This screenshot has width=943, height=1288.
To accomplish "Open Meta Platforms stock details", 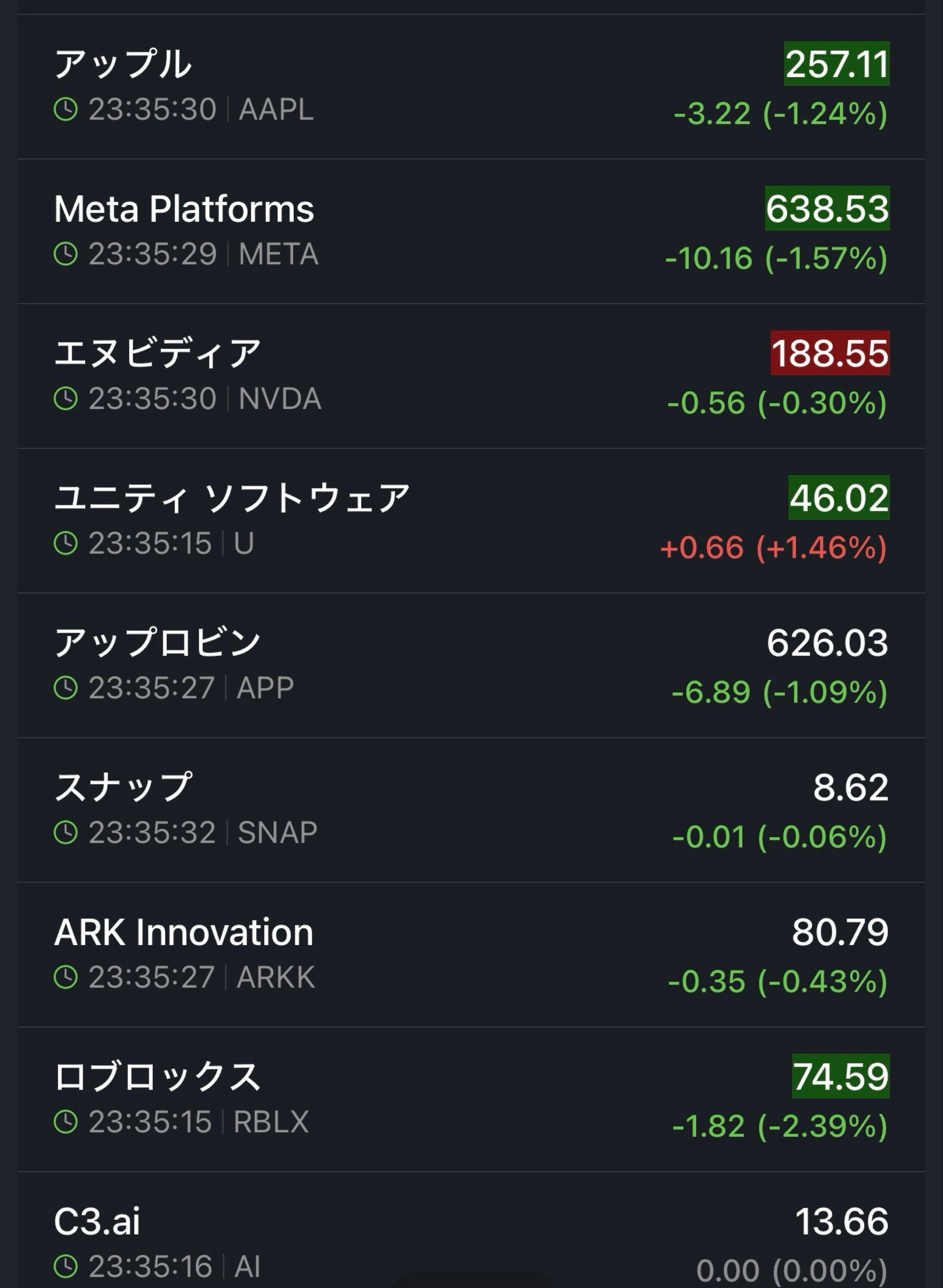I will coord(184,208).
